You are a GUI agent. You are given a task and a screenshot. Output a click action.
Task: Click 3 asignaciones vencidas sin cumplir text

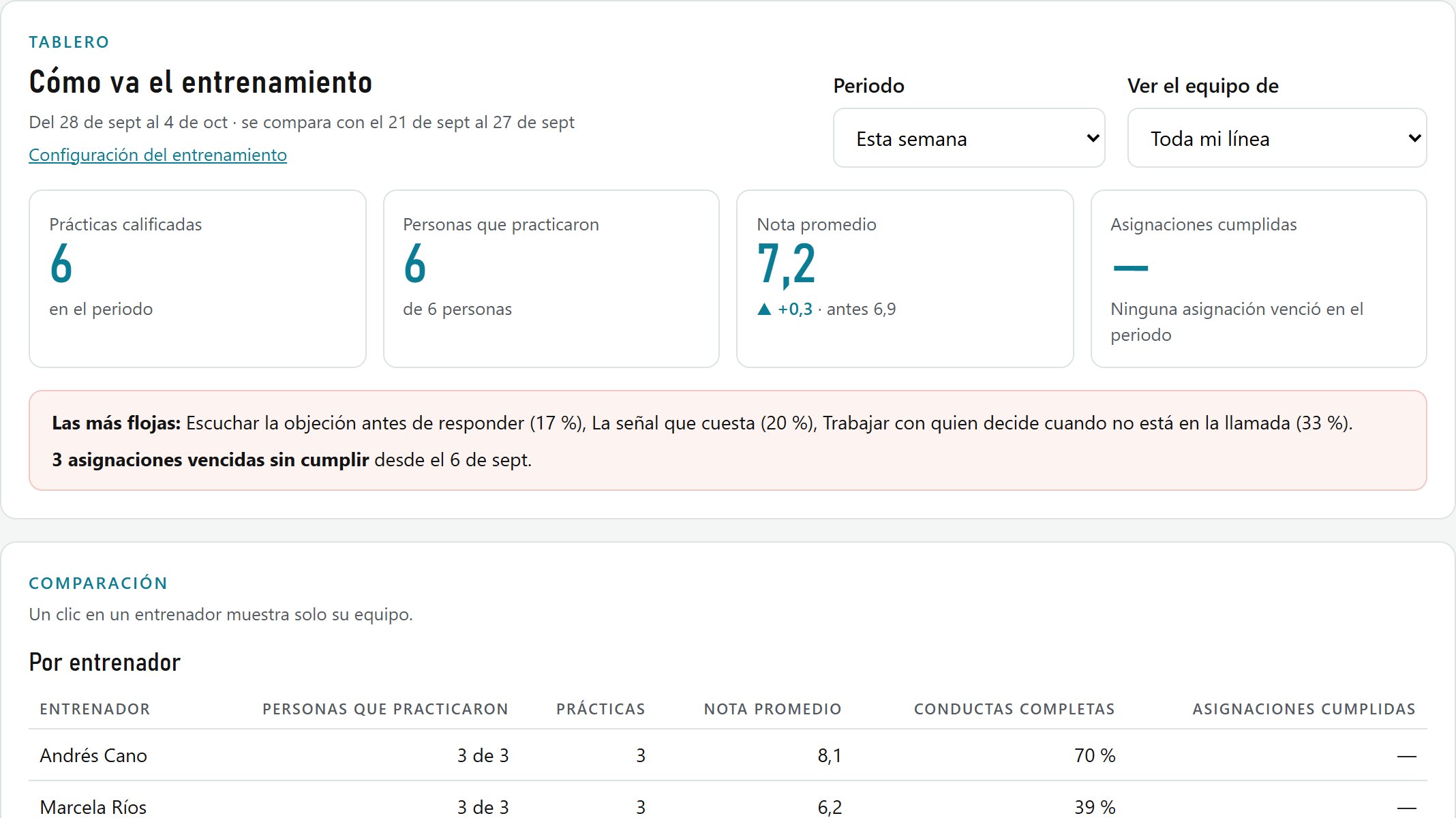(x=210, y=459)
